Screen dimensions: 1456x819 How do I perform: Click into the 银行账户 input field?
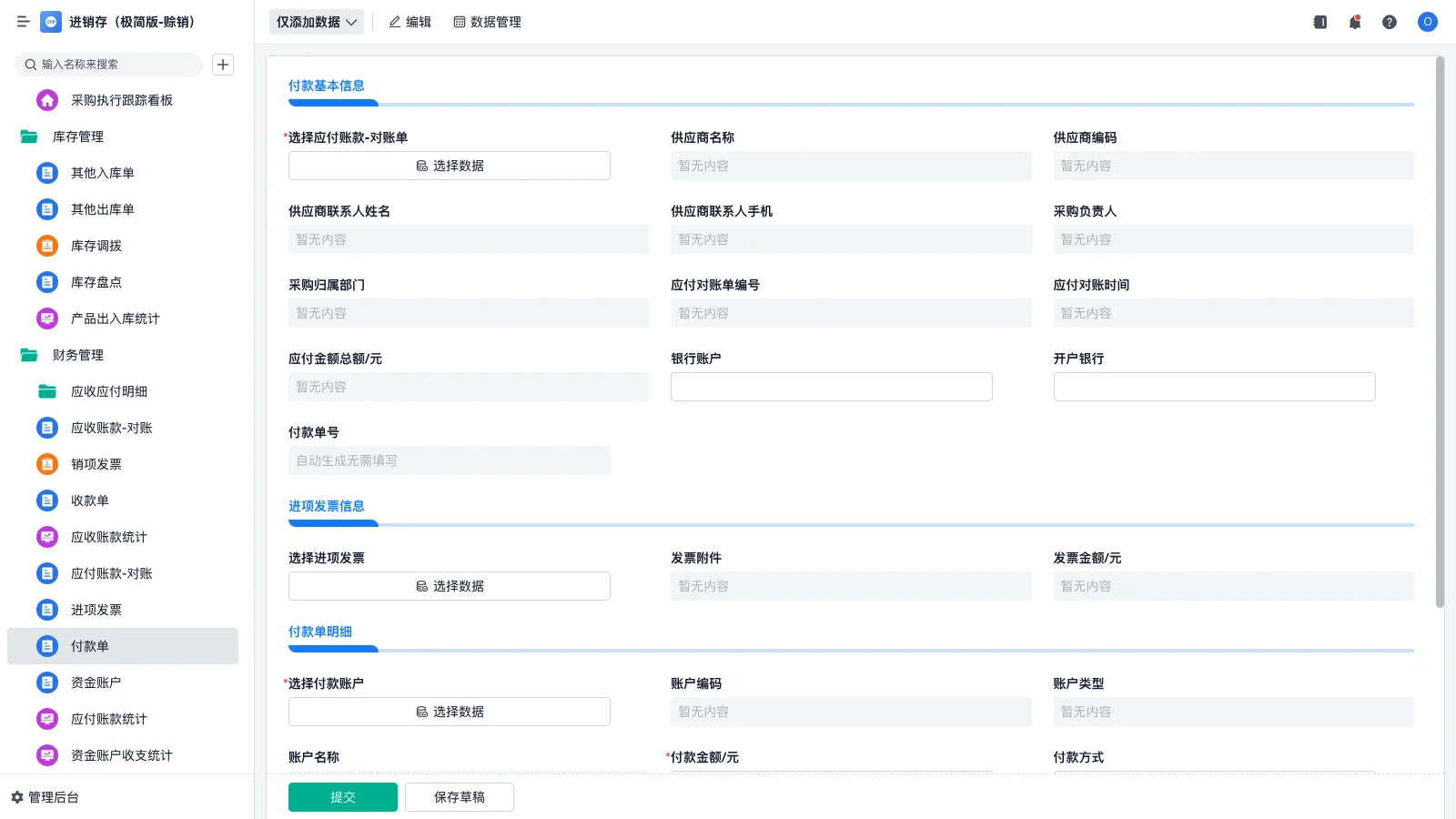(832, 387)
